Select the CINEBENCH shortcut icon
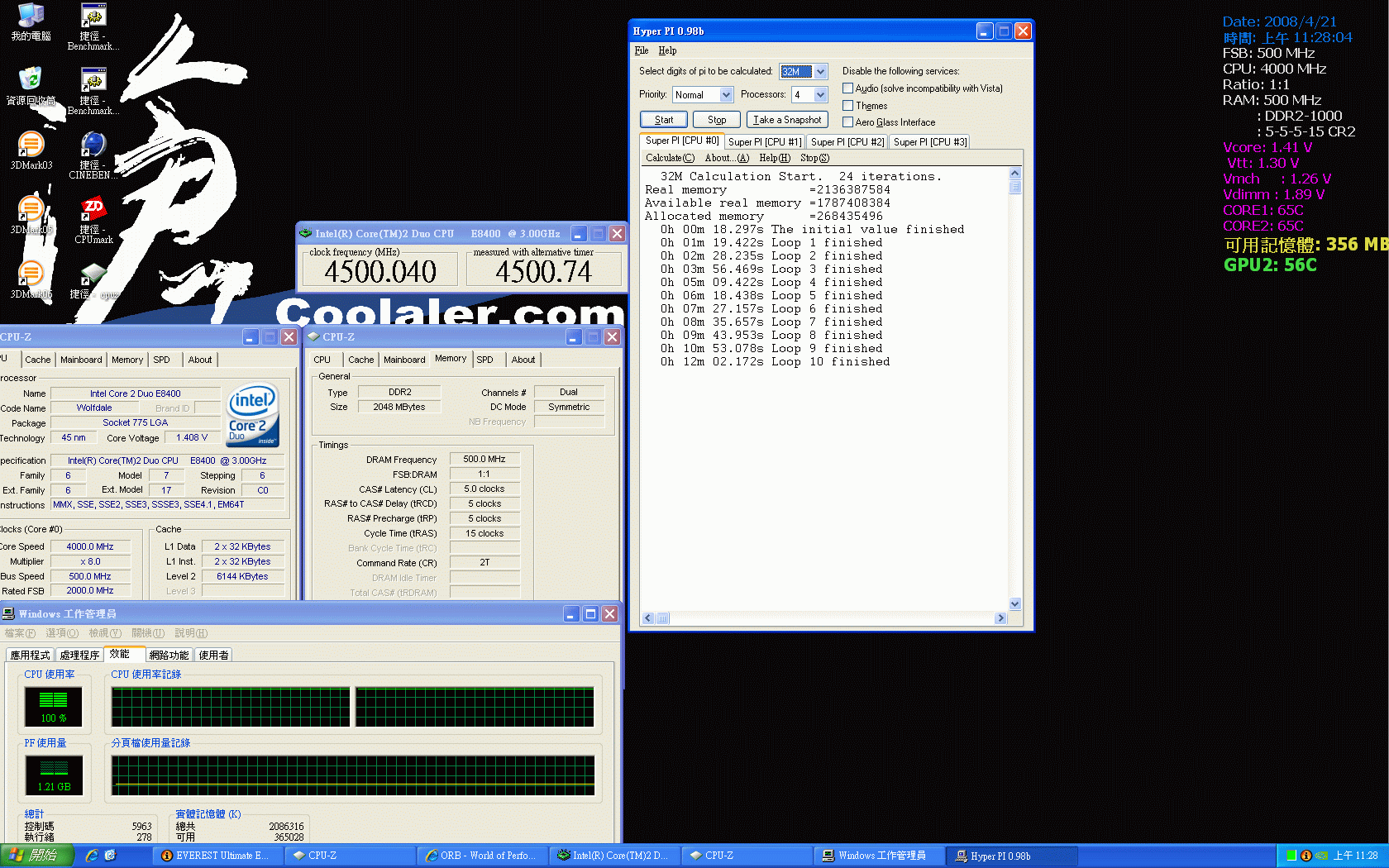 pos(93,155)
